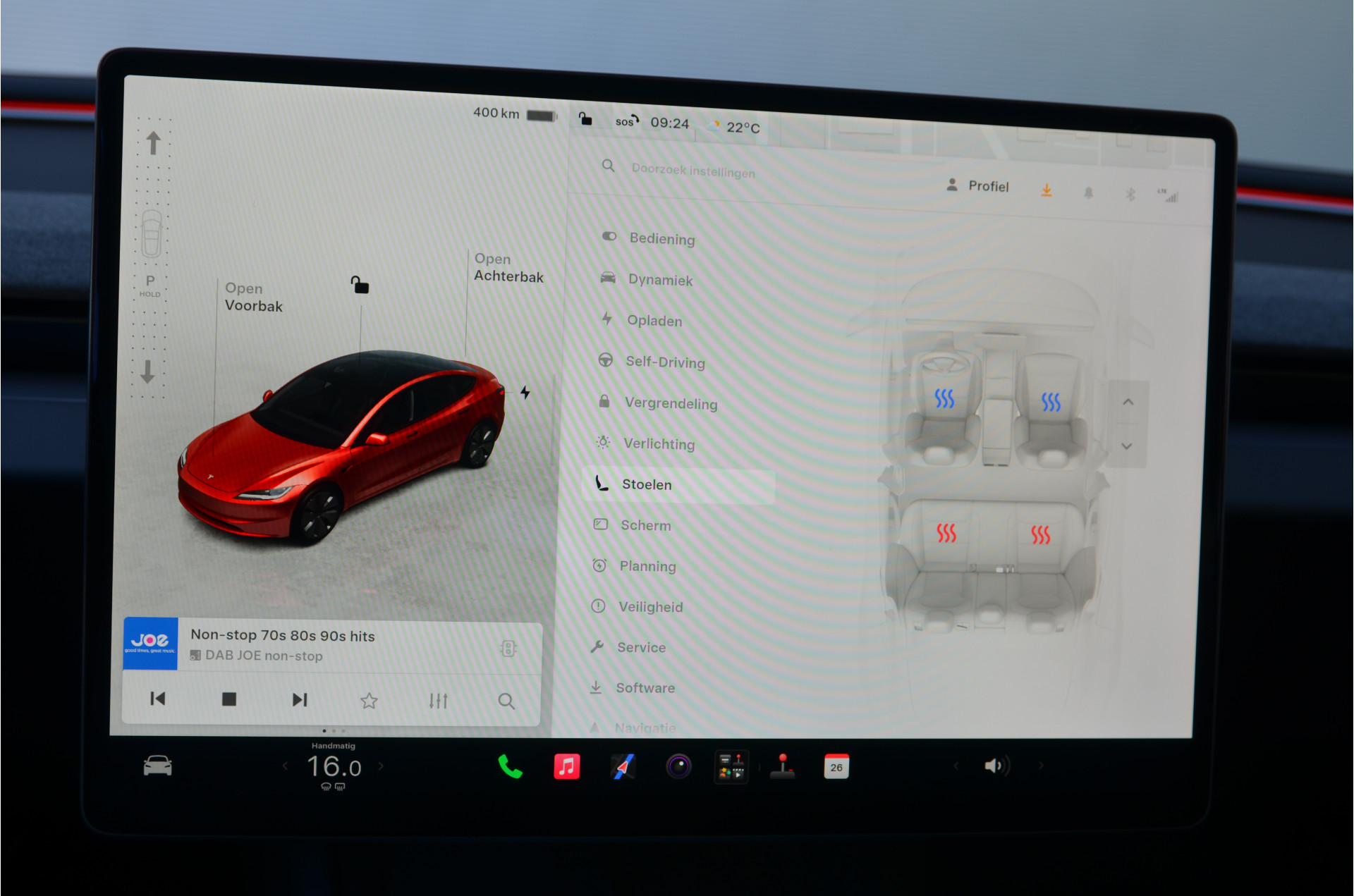
Task: Increase the temperature with the right chevron
Action: 382,766
